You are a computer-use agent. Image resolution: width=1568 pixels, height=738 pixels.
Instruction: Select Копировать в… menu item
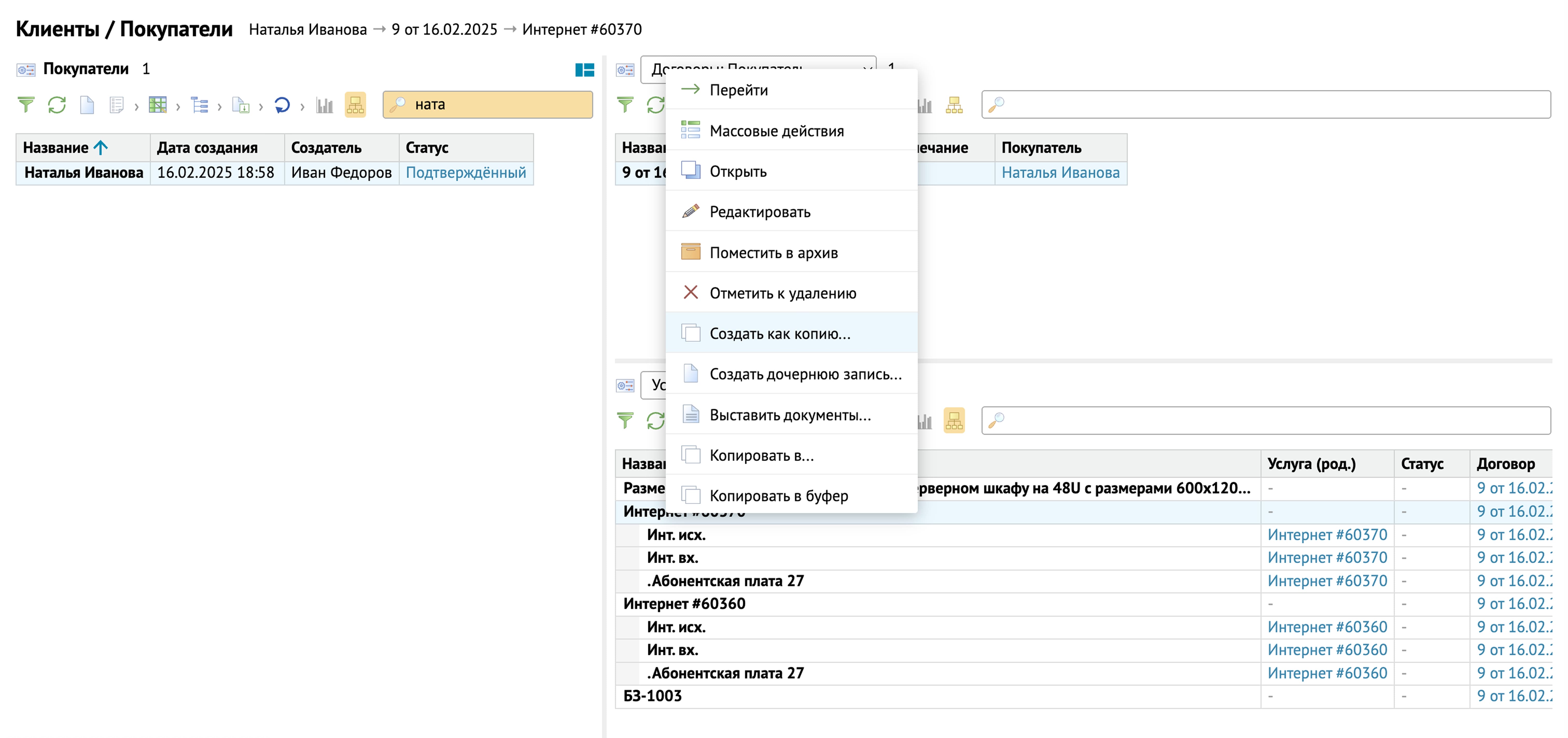[791, 455]
